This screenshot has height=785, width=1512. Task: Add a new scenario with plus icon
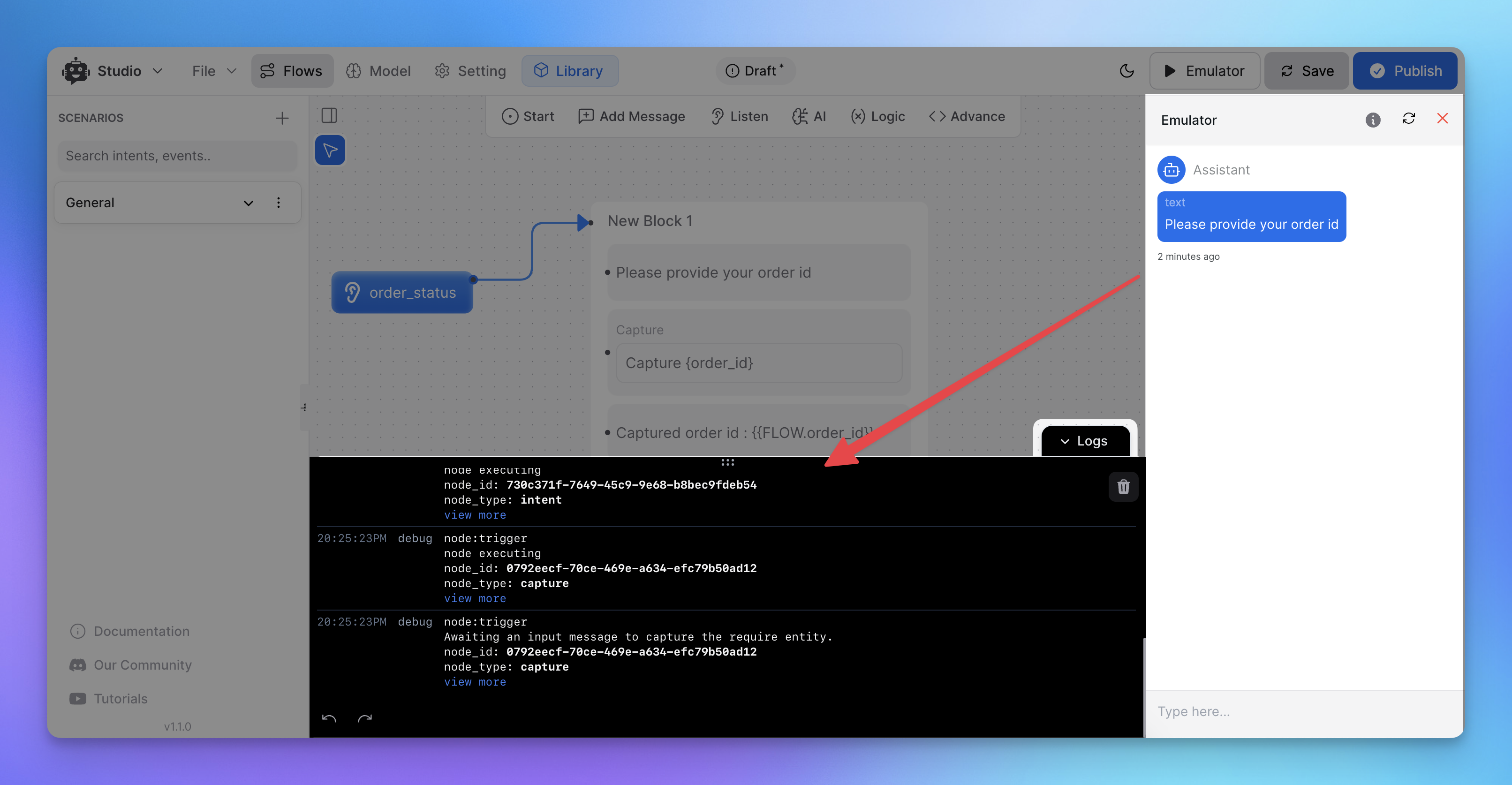[x=282, y=118]
